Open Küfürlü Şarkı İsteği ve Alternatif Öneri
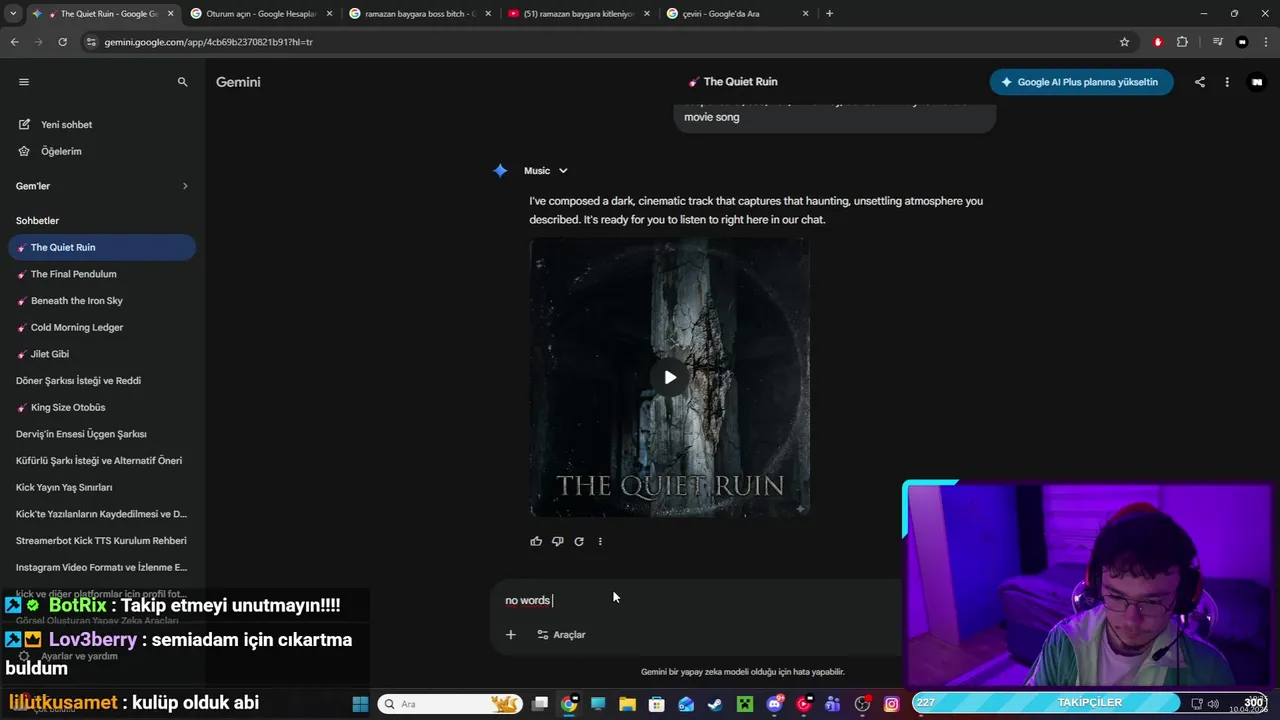Viewport: 1280px width, 720px height. (x=102, y=461)
